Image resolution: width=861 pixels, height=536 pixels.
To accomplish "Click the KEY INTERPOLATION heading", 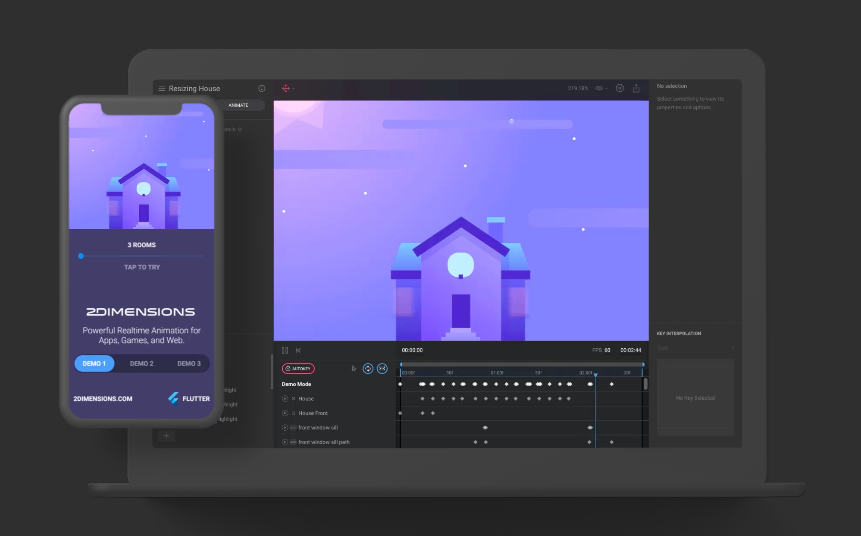I will pos(679,333).
